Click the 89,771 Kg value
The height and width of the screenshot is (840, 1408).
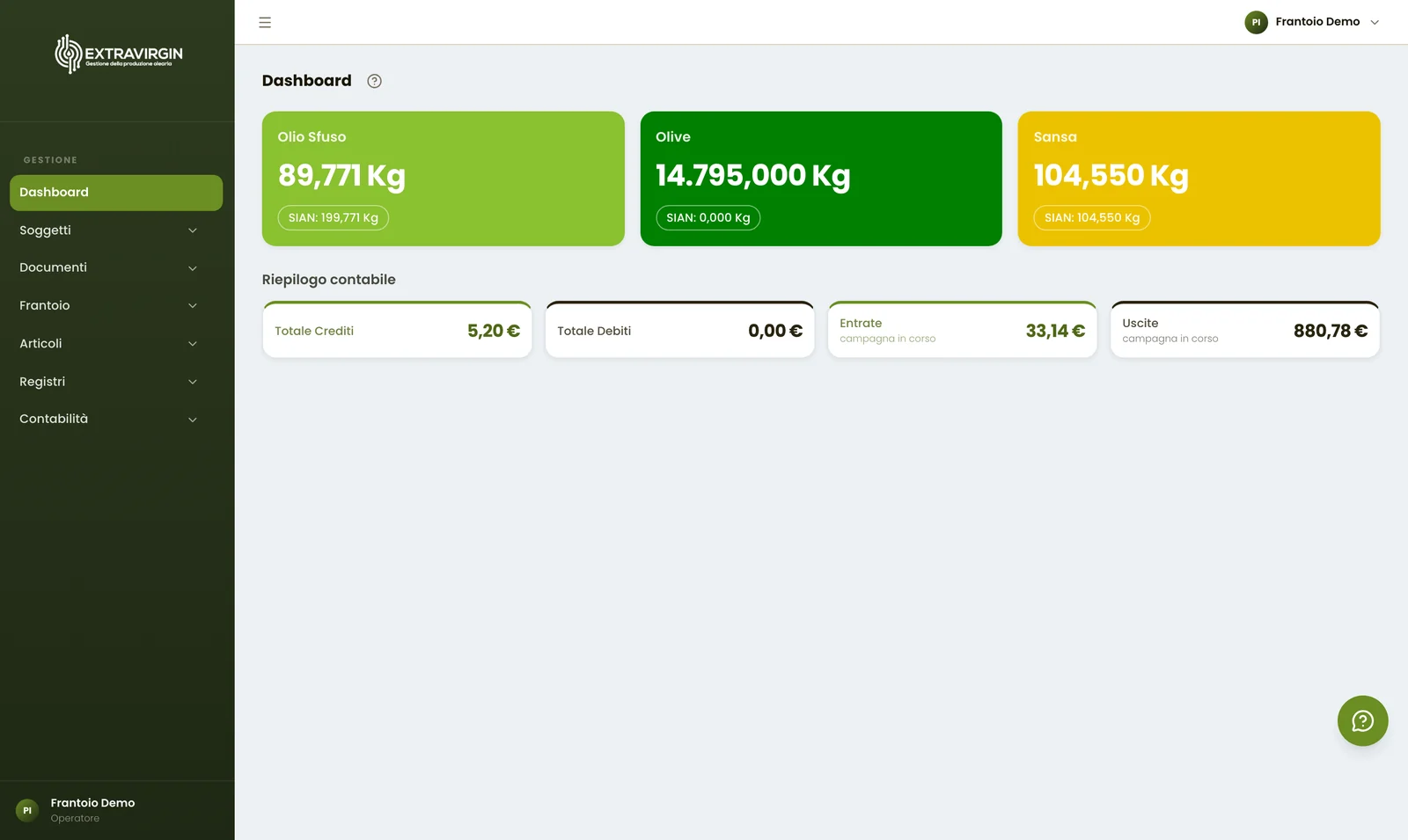(x=341, y=176)
